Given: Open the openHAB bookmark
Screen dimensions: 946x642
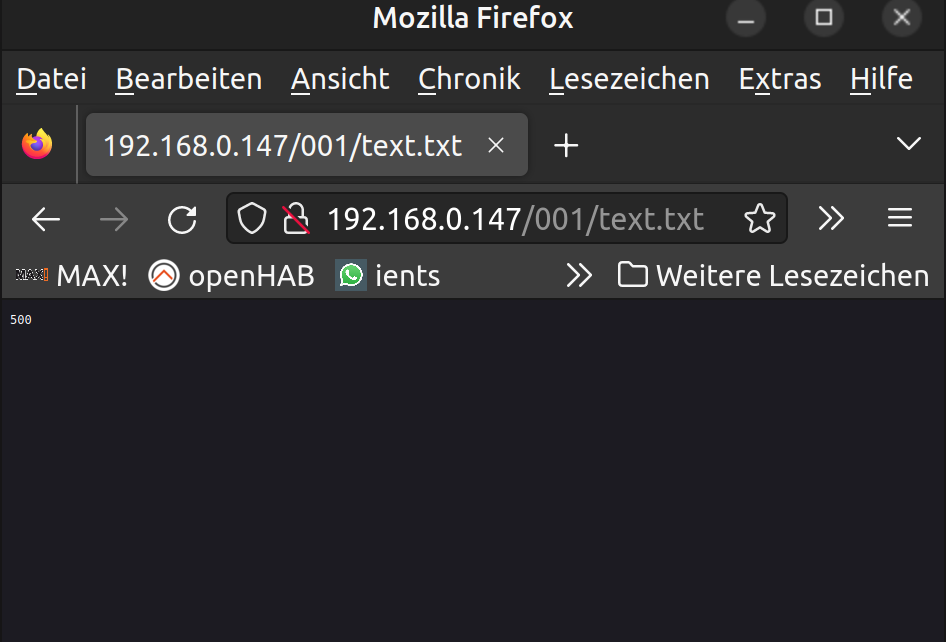Looking at the screenshot, I should 231,275.
